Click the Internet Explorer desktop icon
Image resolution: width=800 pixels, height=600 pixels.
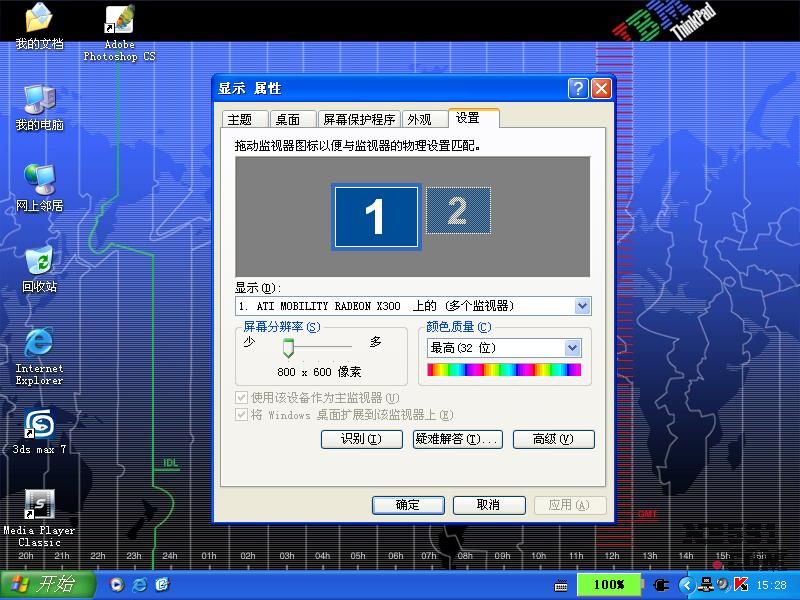point(39,344)
